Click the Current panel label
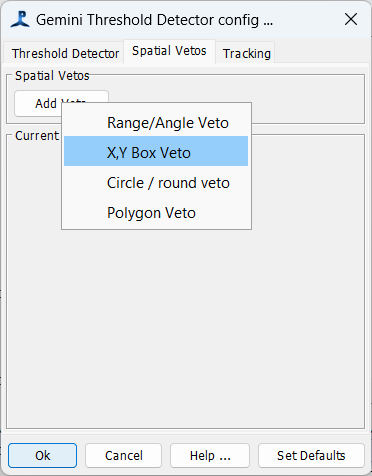Screen dimensions: 372x476 click(x=37, y=136)
